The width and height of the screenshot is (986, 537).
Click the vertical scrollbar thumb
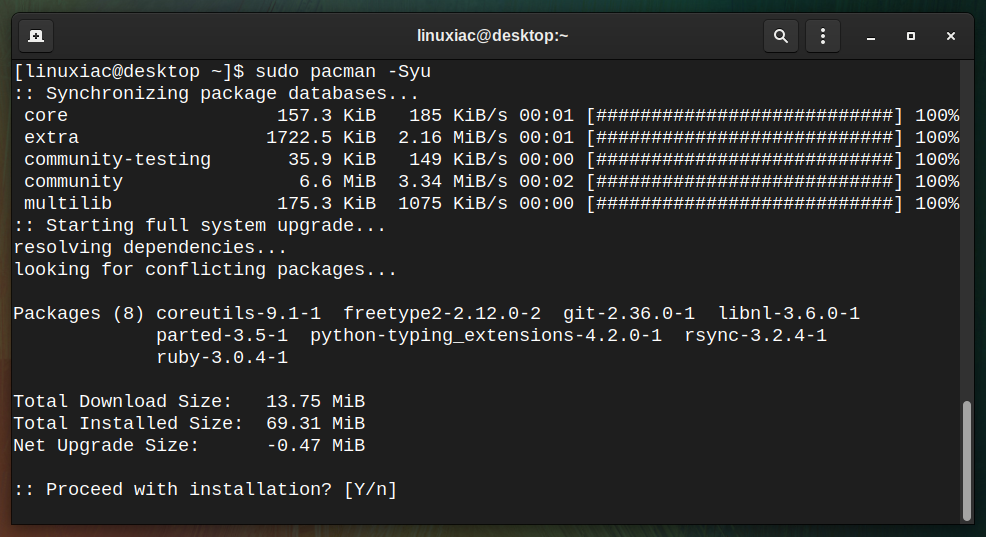(x=967, y=460)
